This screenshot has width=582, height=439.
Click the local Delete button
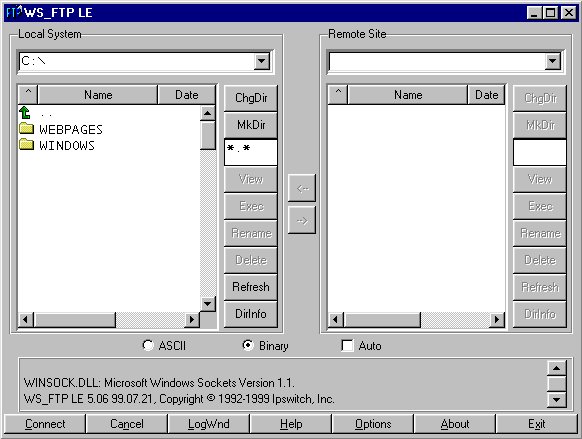point(251,260)
